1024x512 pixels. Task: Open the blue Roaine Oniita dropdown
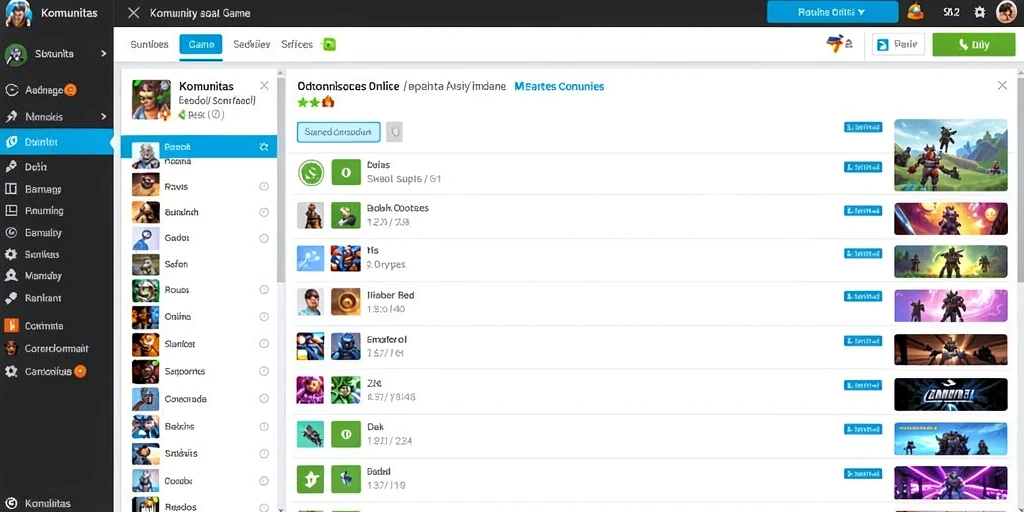[x=832, y=12]
